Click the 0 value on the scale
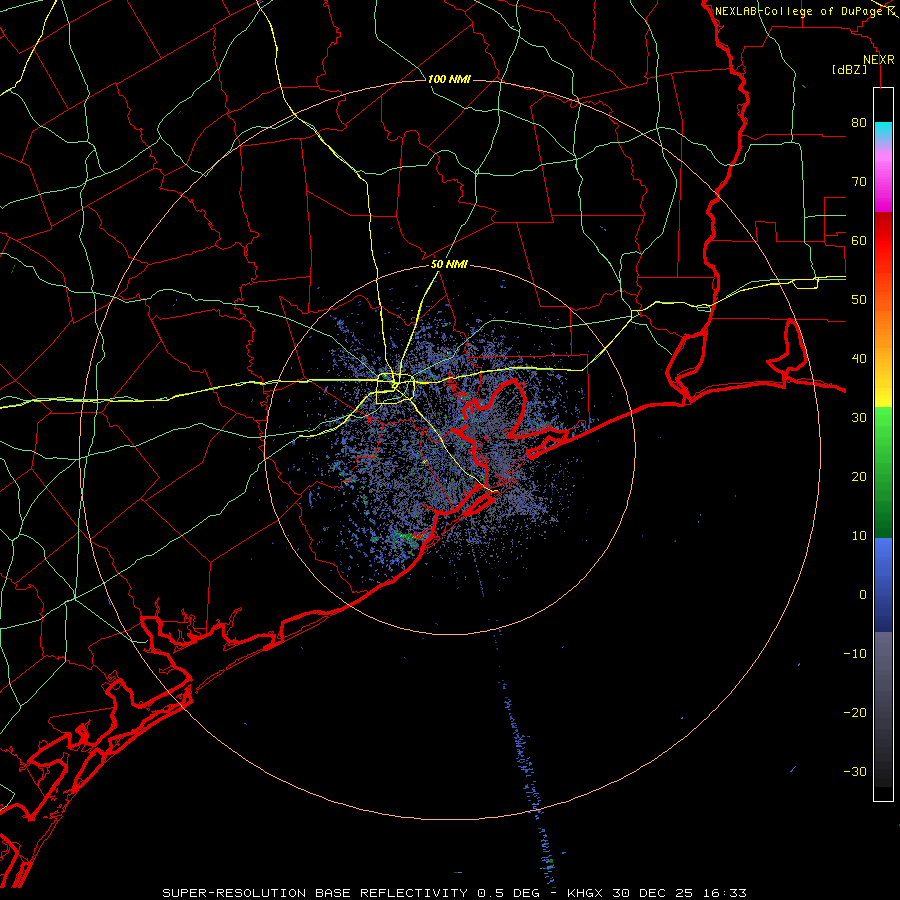 863,595
